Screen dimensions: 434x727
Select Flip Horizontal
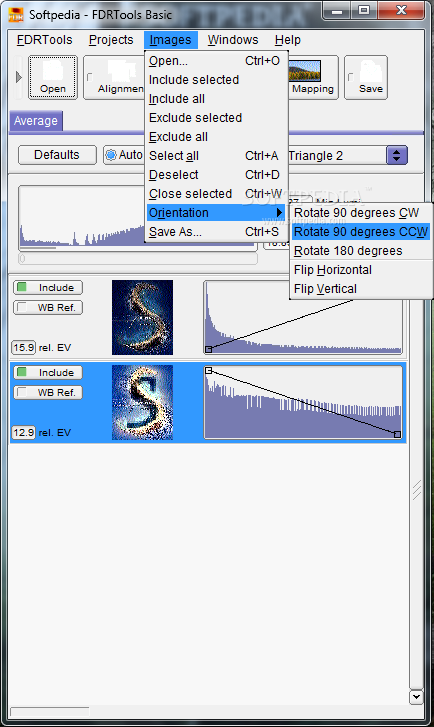(x=361, y=270)
